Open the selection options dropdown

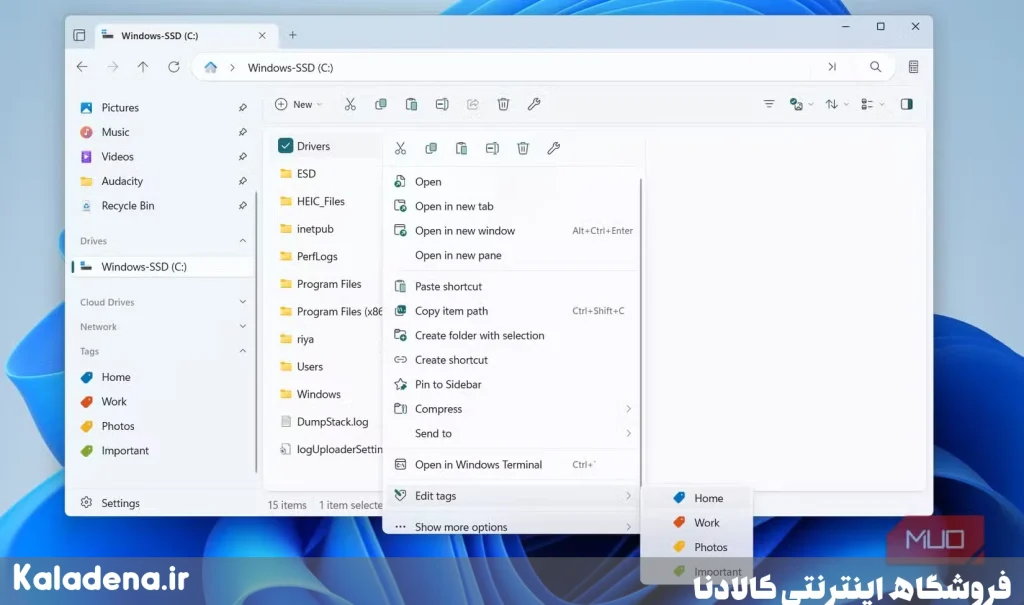(x=801, y=105)
